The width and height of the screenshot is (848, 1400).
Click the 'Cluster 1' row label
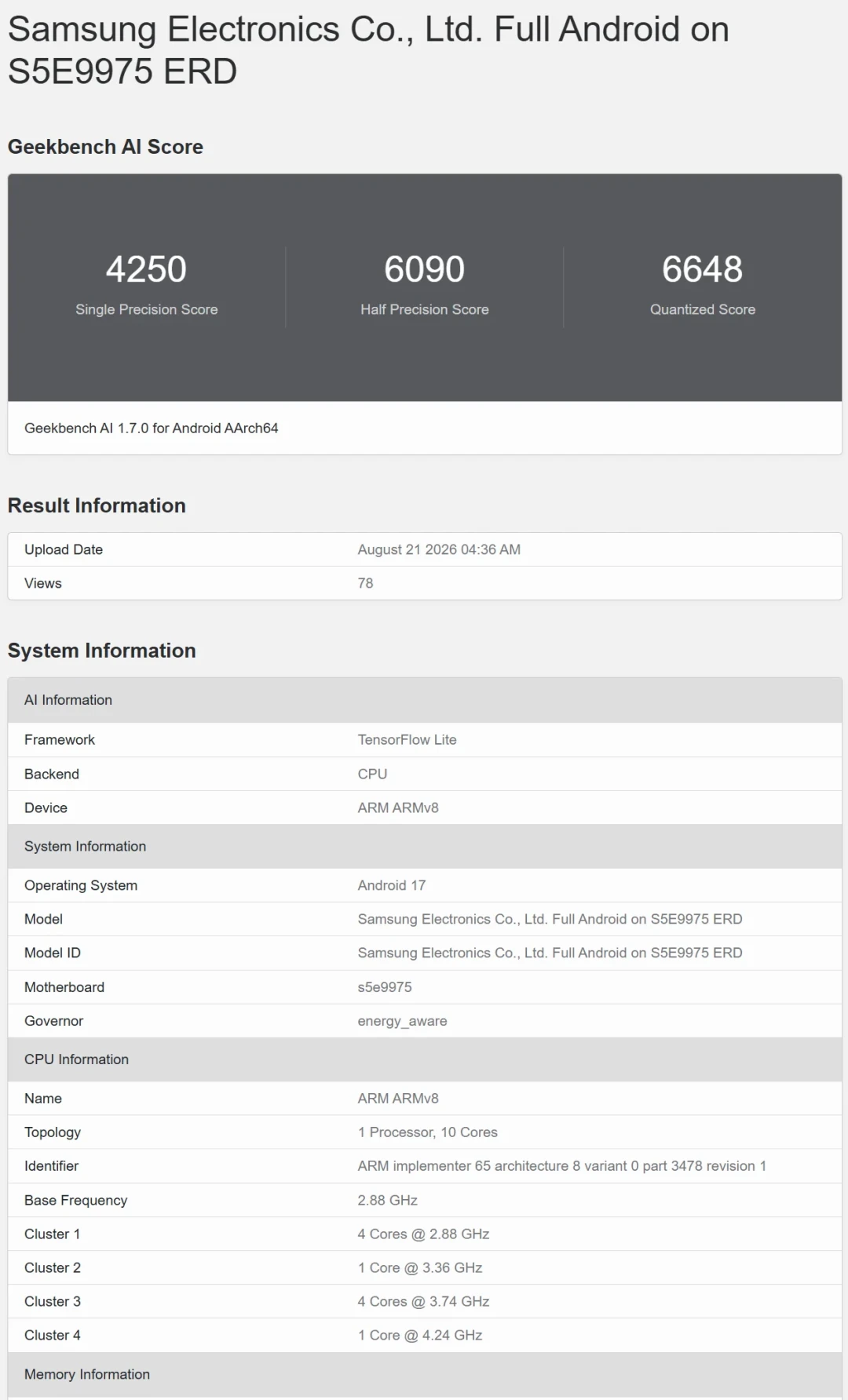(53, 1234)
